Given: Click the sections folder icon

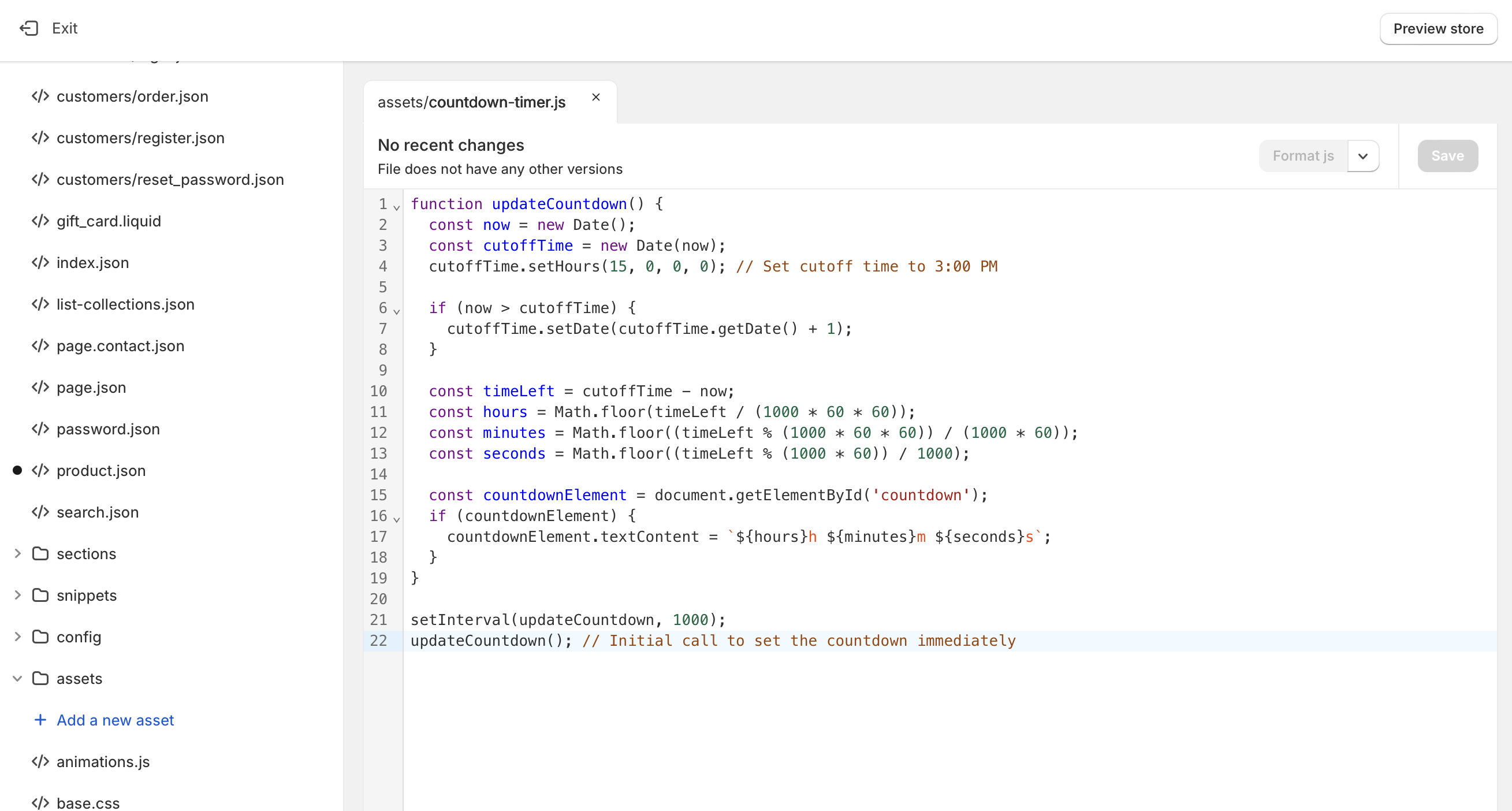Looking at the screenshot, I should point(40,554).
